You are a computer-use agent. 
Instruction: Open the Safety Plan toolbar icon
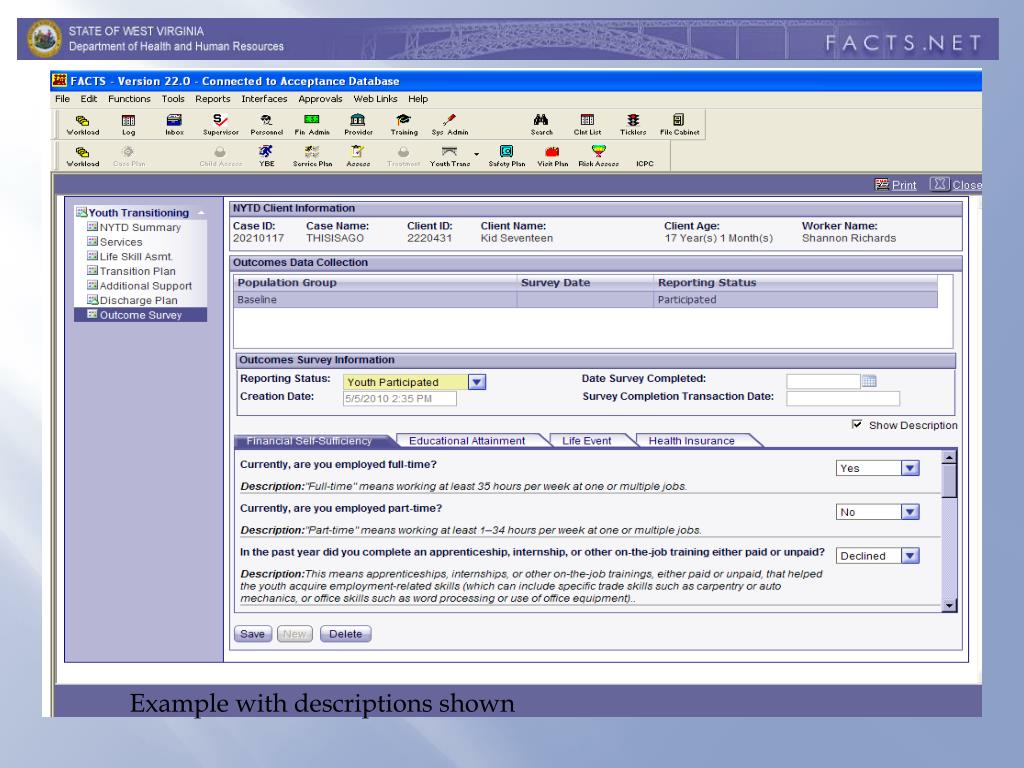507,156
